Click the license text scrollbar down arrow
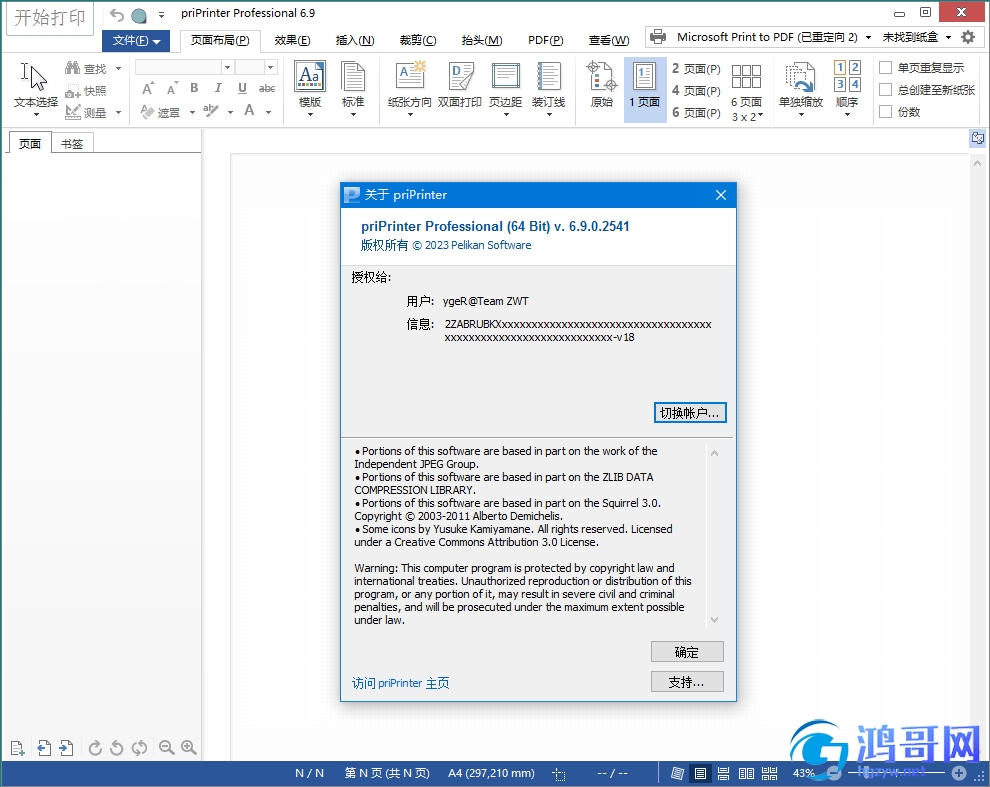This screenshot has height=787, width=990. (714, 620)
